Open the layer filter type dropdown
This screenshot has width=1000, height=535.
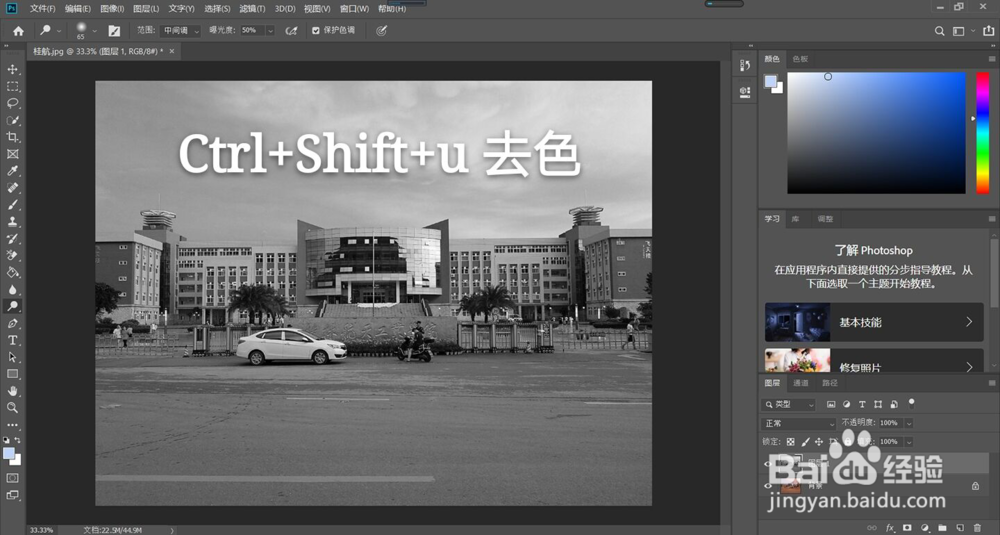pos(788,404)
